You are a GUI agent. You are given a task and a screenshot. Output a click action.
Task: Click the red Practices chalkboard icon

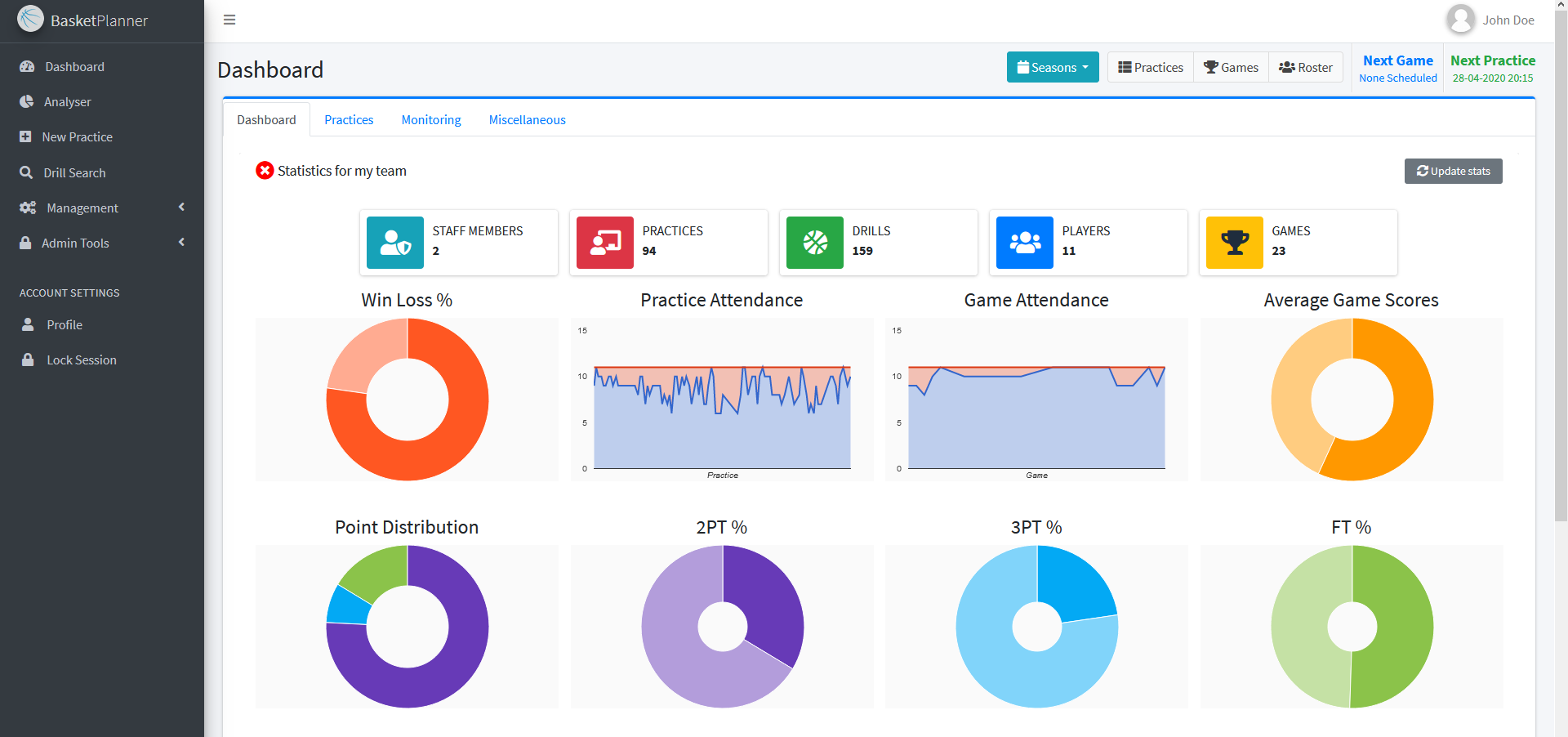coord(605,243)
